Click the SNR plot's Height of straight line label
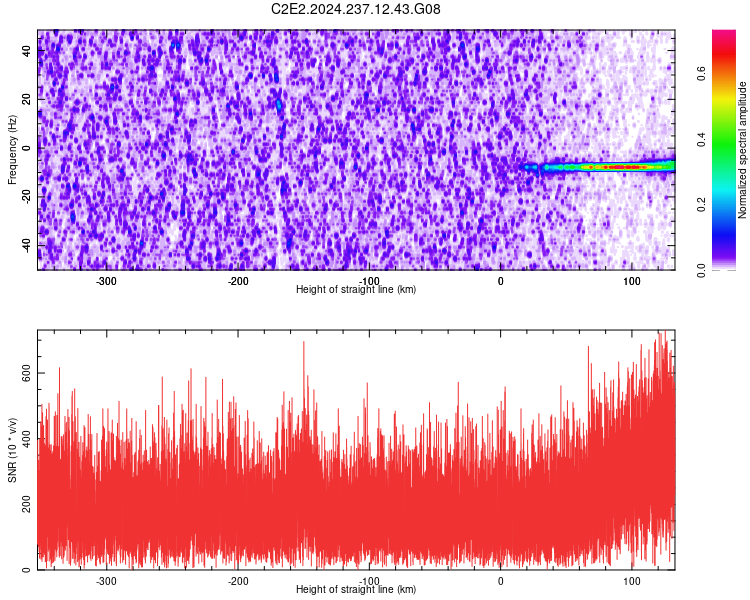Viewport: 750px width, 600px height. 356,589
